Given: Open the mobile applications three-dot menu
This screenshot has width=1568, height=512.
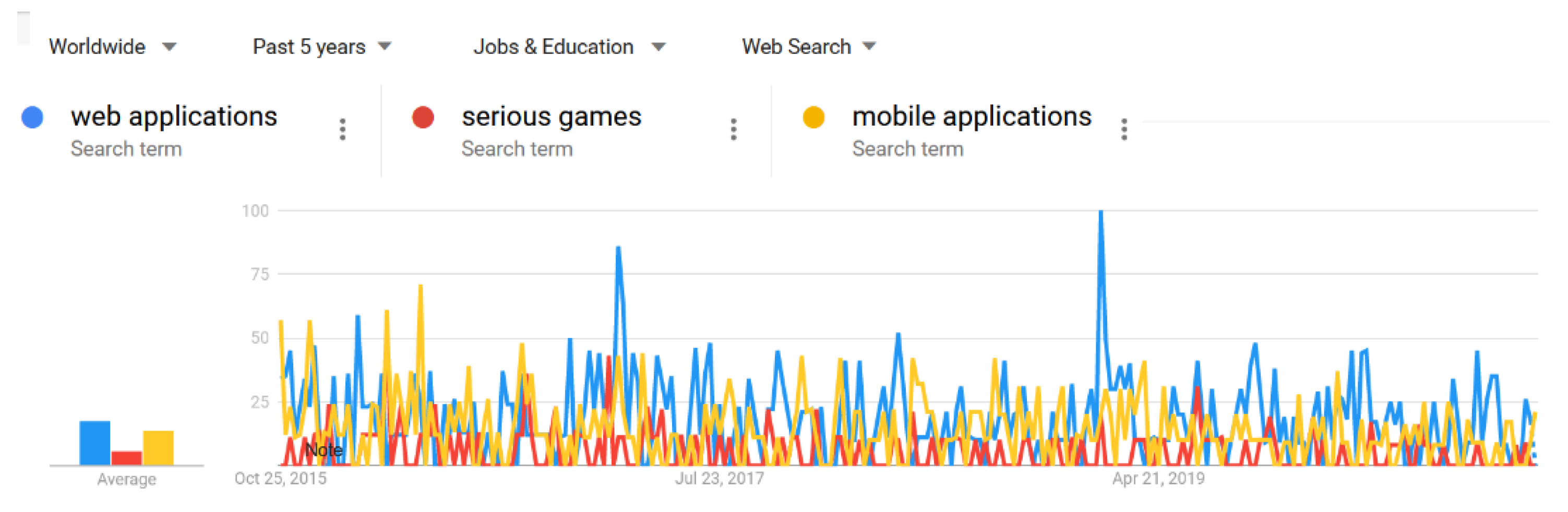Looking at the screenshot, I should [x=1123, y=129].
